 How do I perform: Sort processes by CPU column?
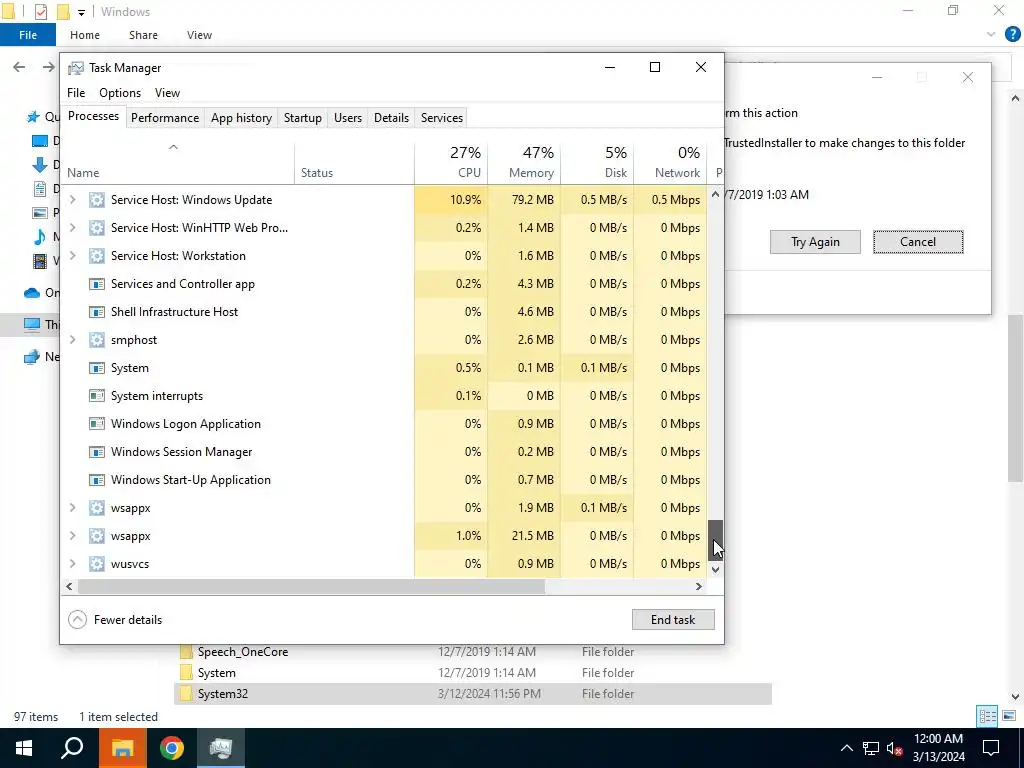click(451, 162)
